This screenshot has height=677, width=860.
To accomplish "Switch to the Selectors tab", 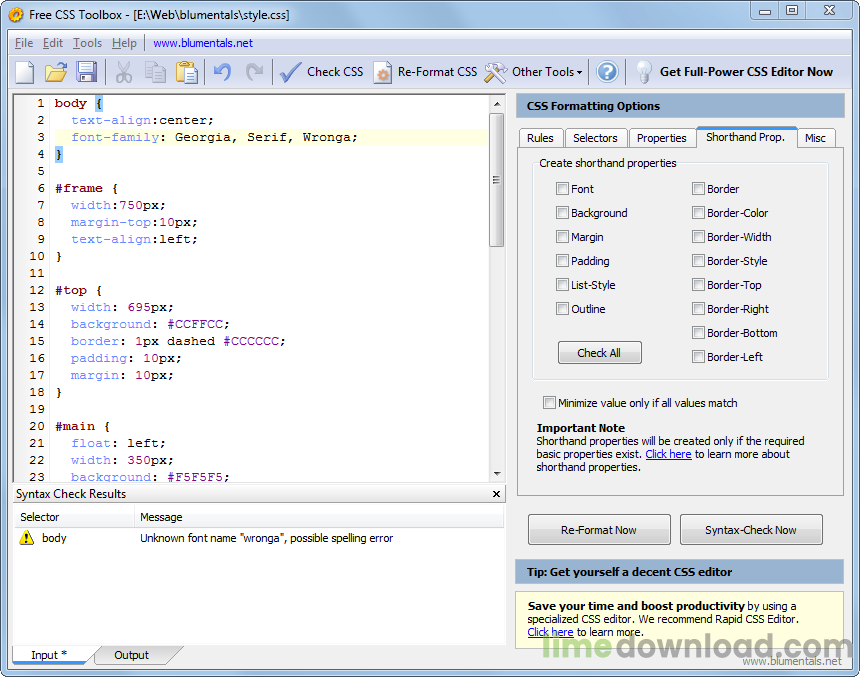I will point(596,138).
